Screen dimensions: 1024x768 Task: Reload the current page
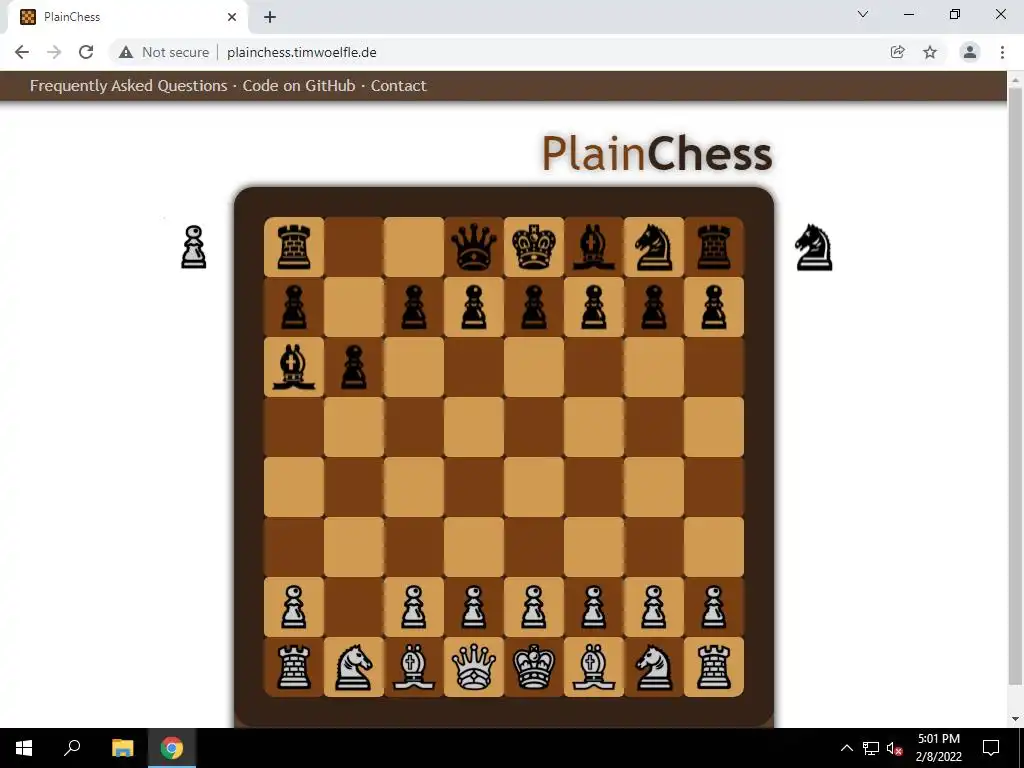coord(86,52)
